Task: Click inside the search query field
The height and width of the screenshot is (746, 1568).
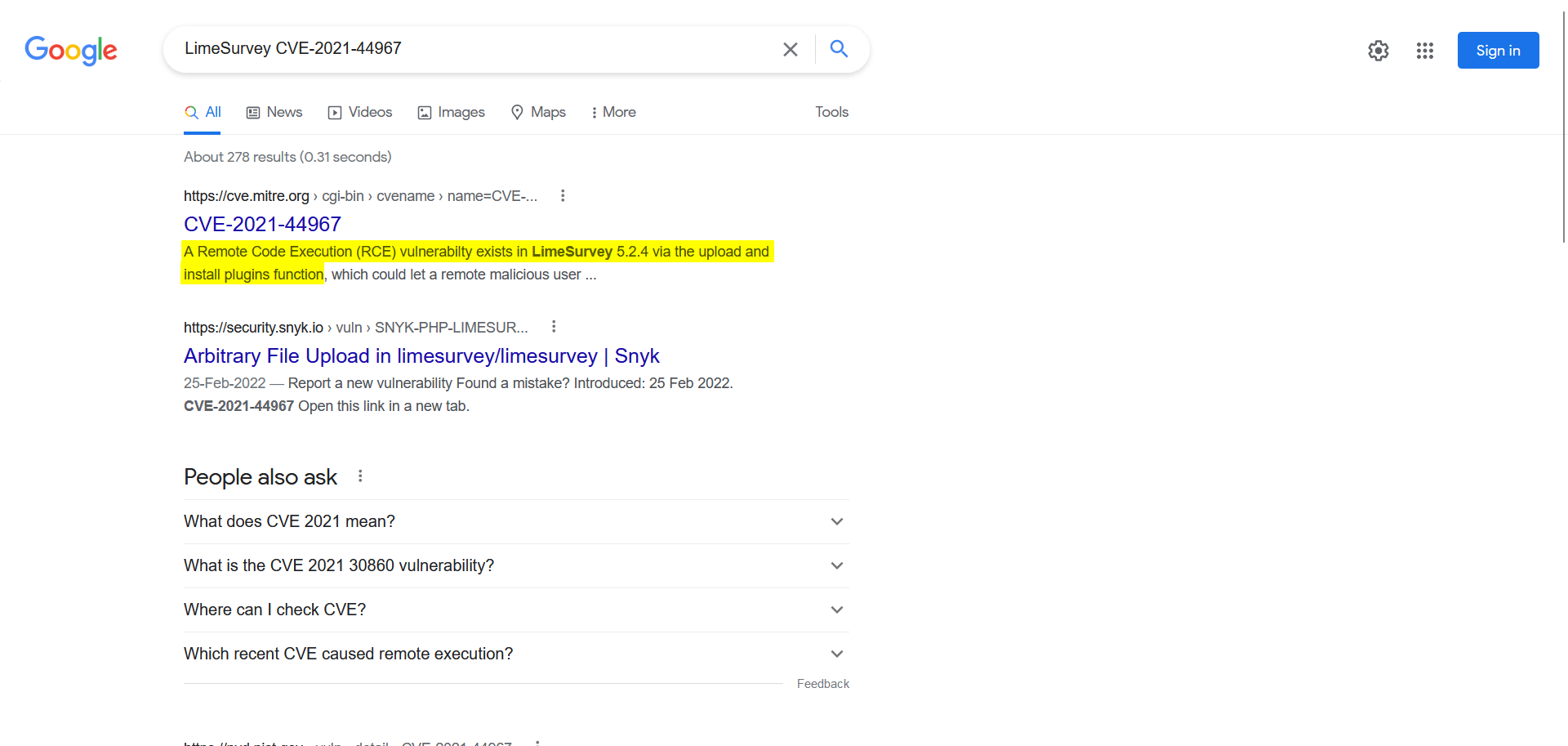Action: tap(474, 49)
